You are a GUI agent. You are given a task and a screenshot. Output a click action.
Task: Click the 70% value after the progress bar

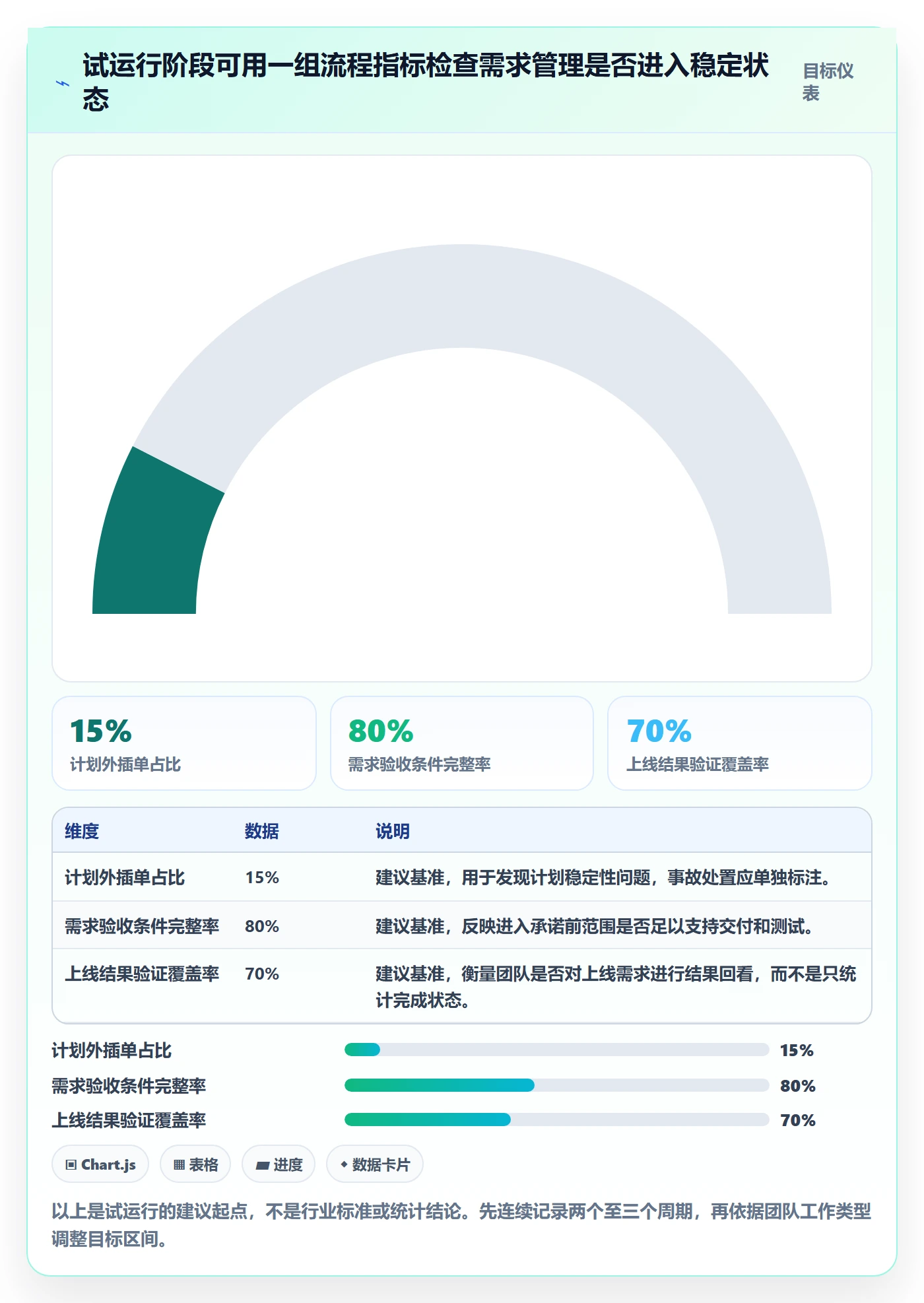[x=798, y=1120]
